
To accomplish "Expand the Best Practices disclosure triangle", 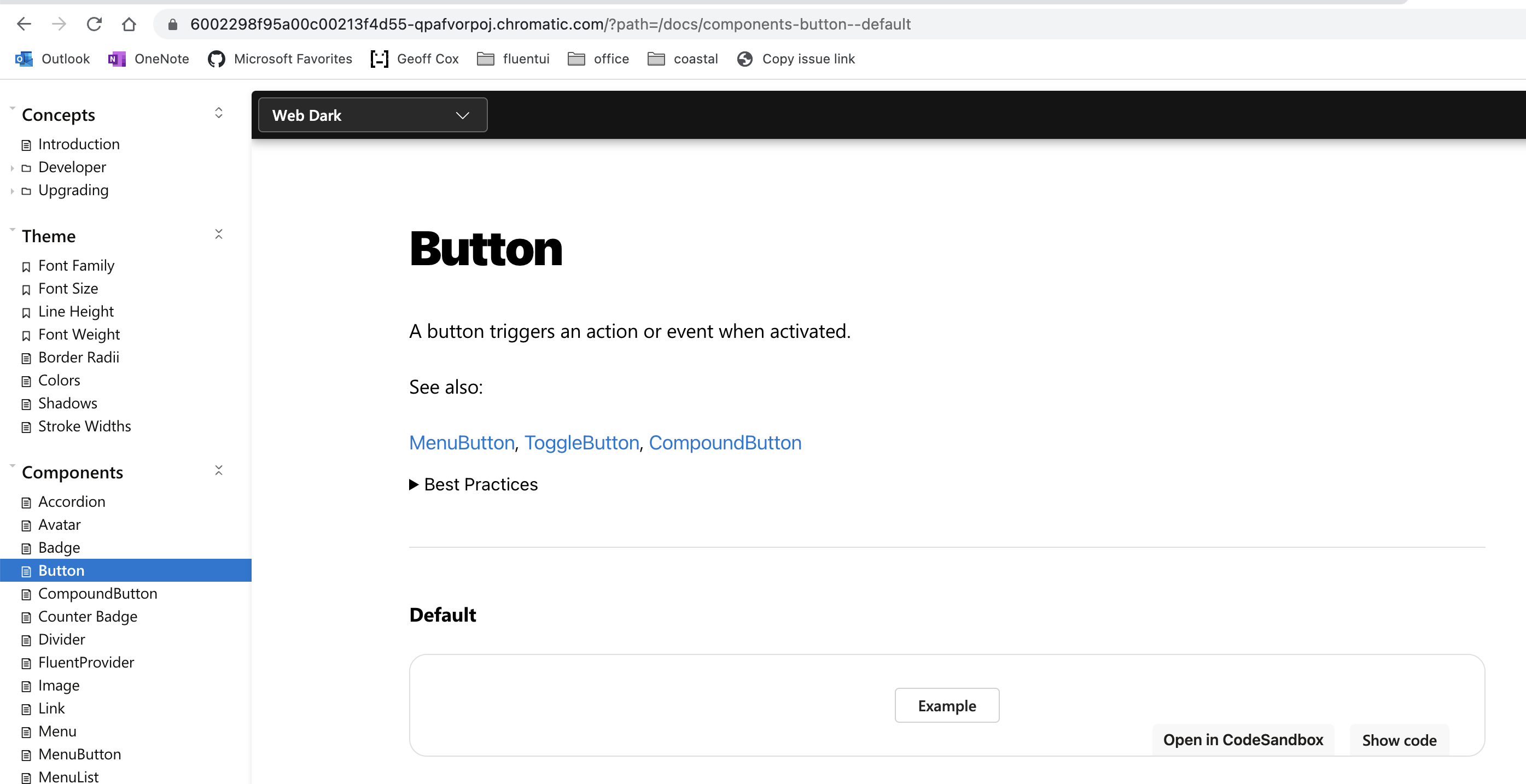I will (x=413, y=484).
